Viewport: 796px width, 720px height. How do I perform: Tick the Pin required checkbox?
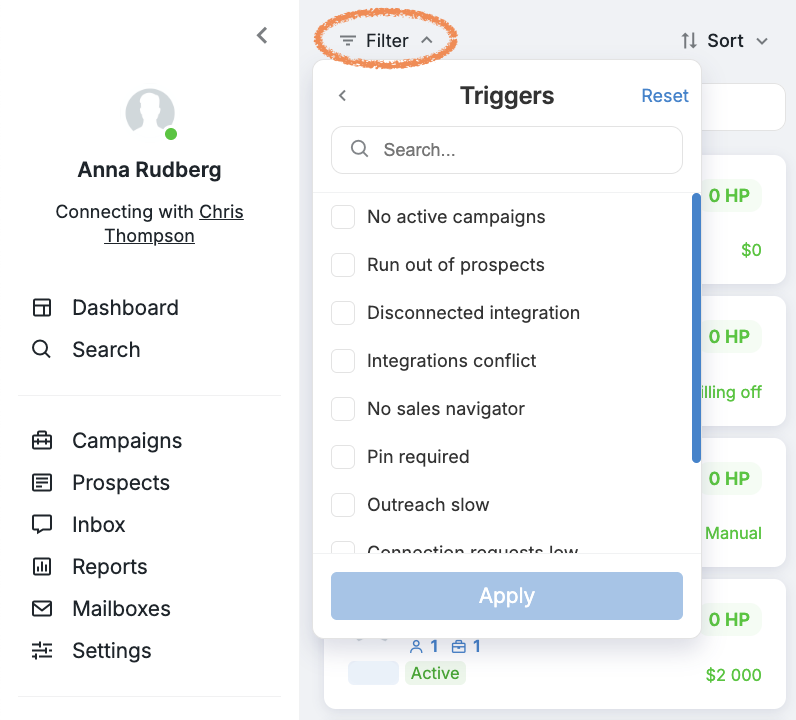[x=343, y=457]
